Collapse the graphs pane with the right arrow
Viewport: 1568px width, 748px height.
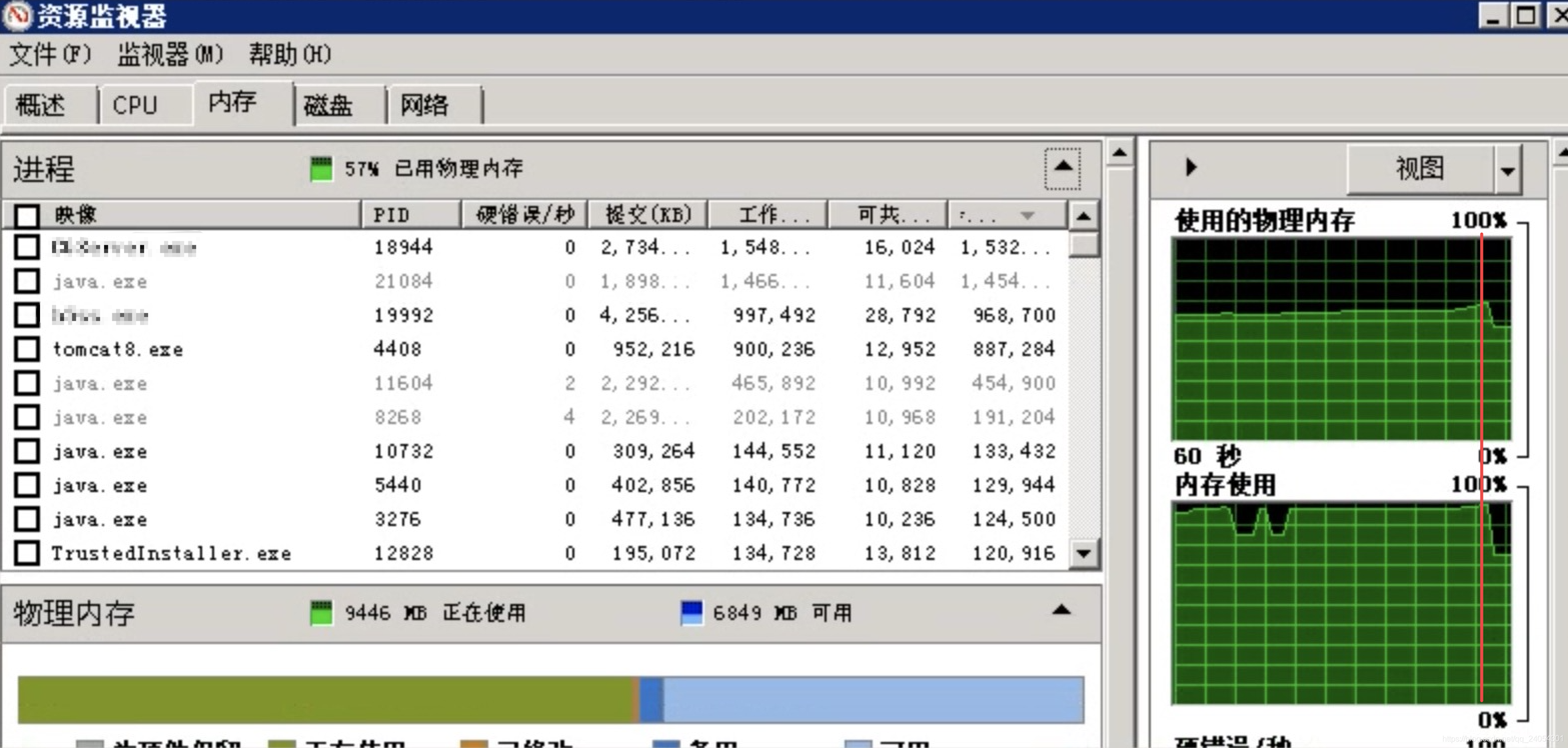coord(1191,166)
